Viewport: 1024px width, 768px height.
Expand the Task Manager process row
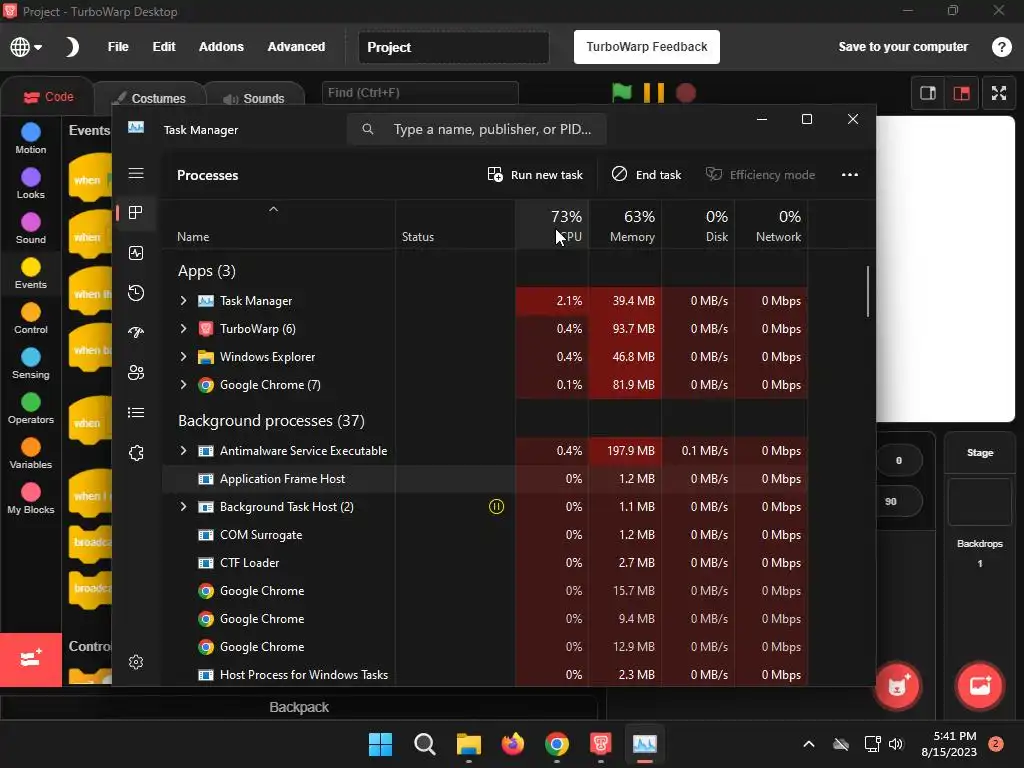point(184,300)
